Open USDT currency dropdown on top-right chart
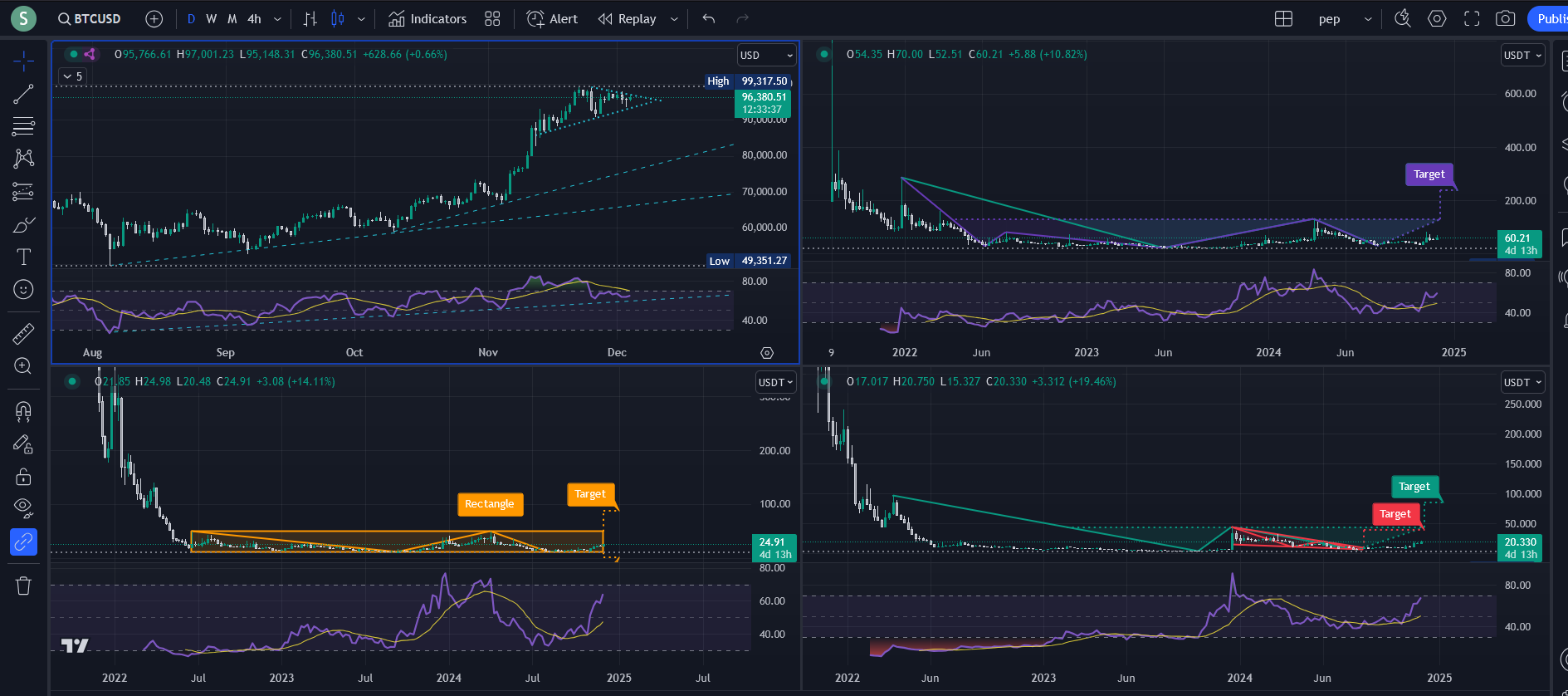 click(x=1522, y=55)
